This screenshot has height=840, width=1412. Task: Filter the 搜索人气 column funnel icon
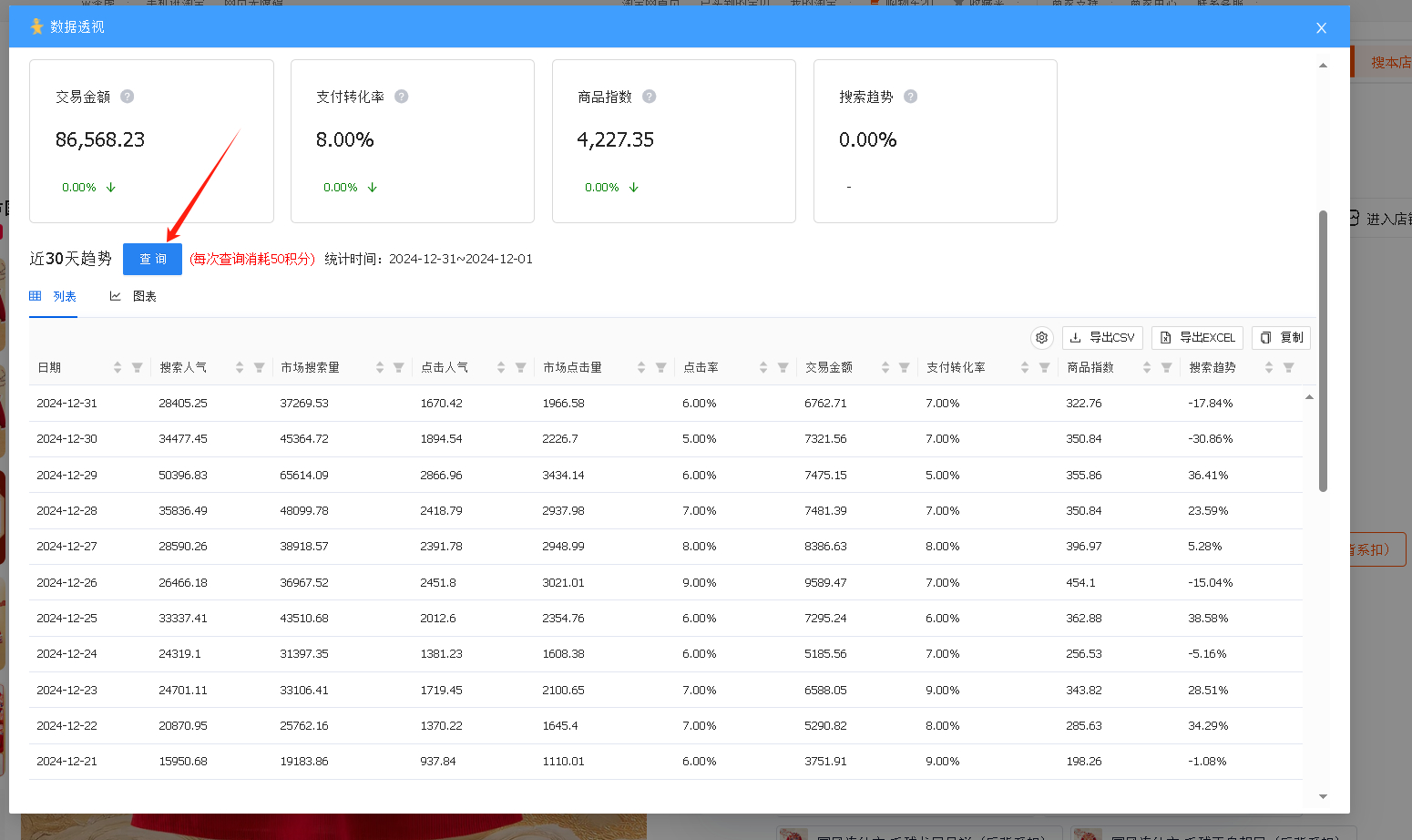point(260,367)
